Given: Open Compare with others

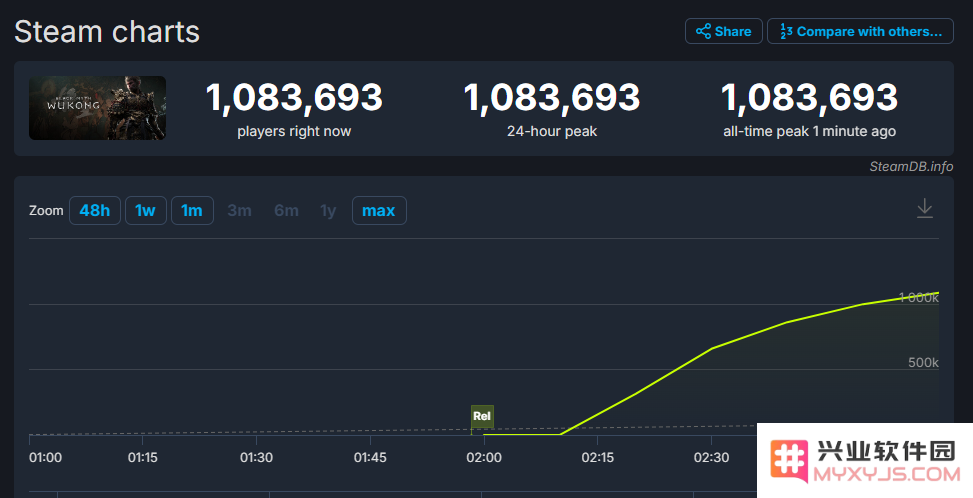Looking at the screenshot, I should coord(860,31).
